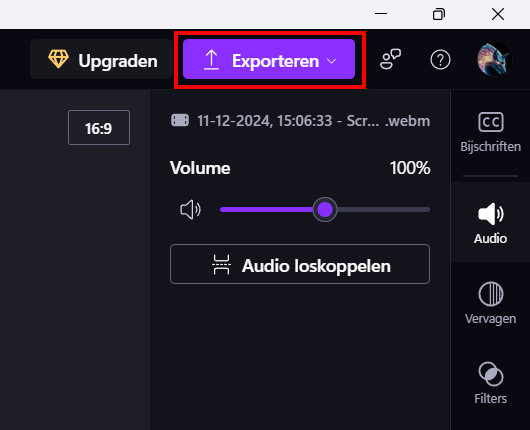The height and width of the screenshot is (430, 530).
Task: Mute audio with the volume speaker icon
Action: (x=191, y=210)
